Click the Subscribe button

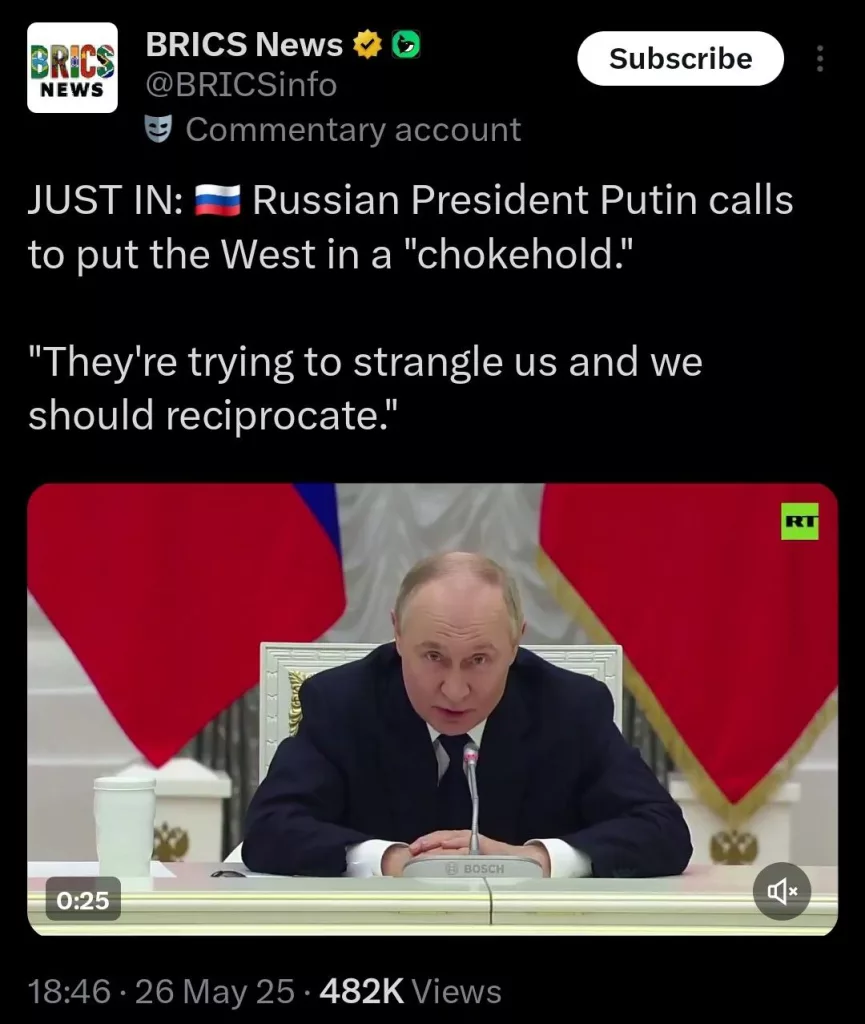coord(680,59)
